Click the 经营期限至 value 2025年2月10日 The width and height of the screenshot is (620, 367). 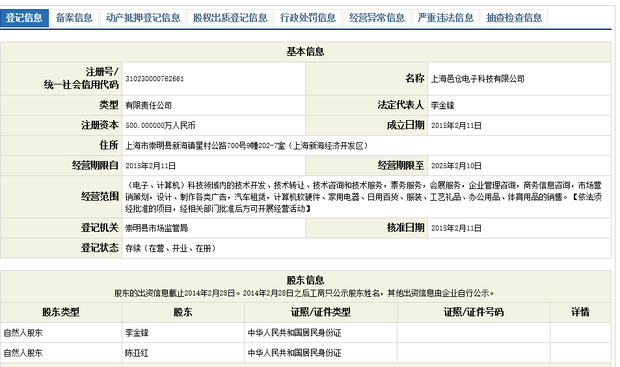[456, 166]
